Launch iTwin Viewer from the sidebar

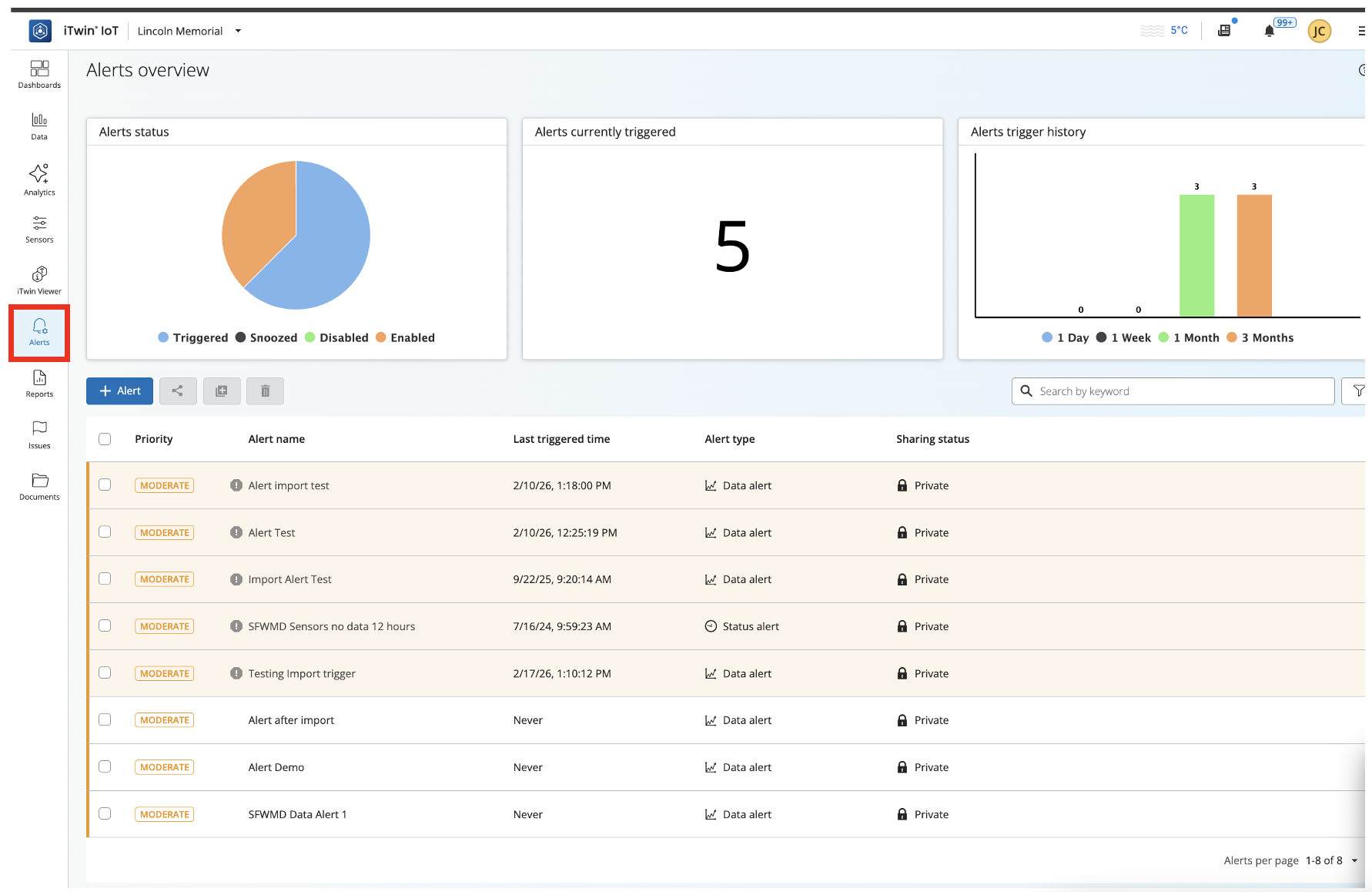pos(39,280)
